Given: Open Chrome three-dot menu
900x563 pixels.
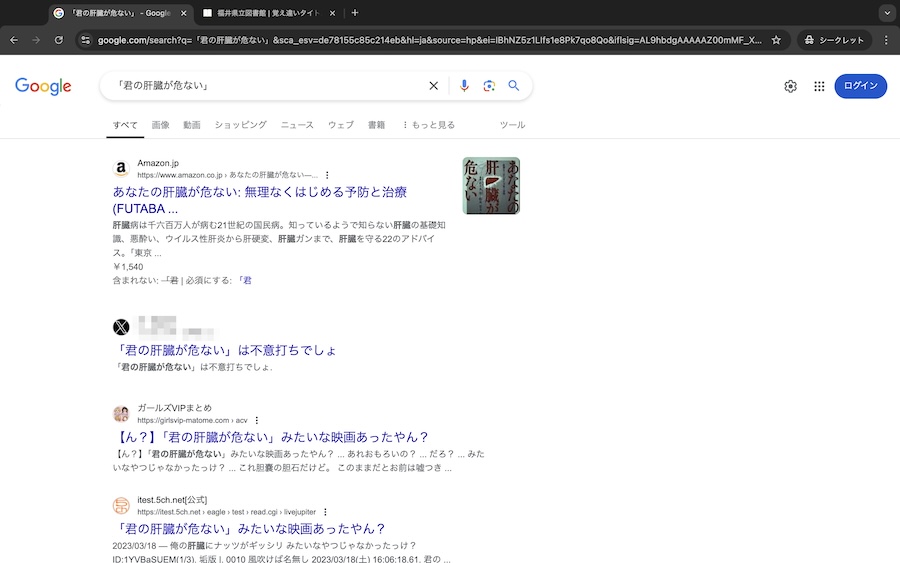Looking at the screenshot, I should click(x=886, y=40).
